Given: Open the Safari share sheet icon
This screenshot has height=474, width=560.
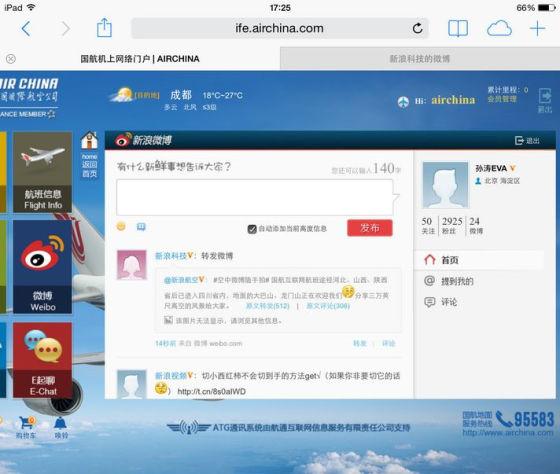Looking at the screenshot, I should (x=104, y=28).
